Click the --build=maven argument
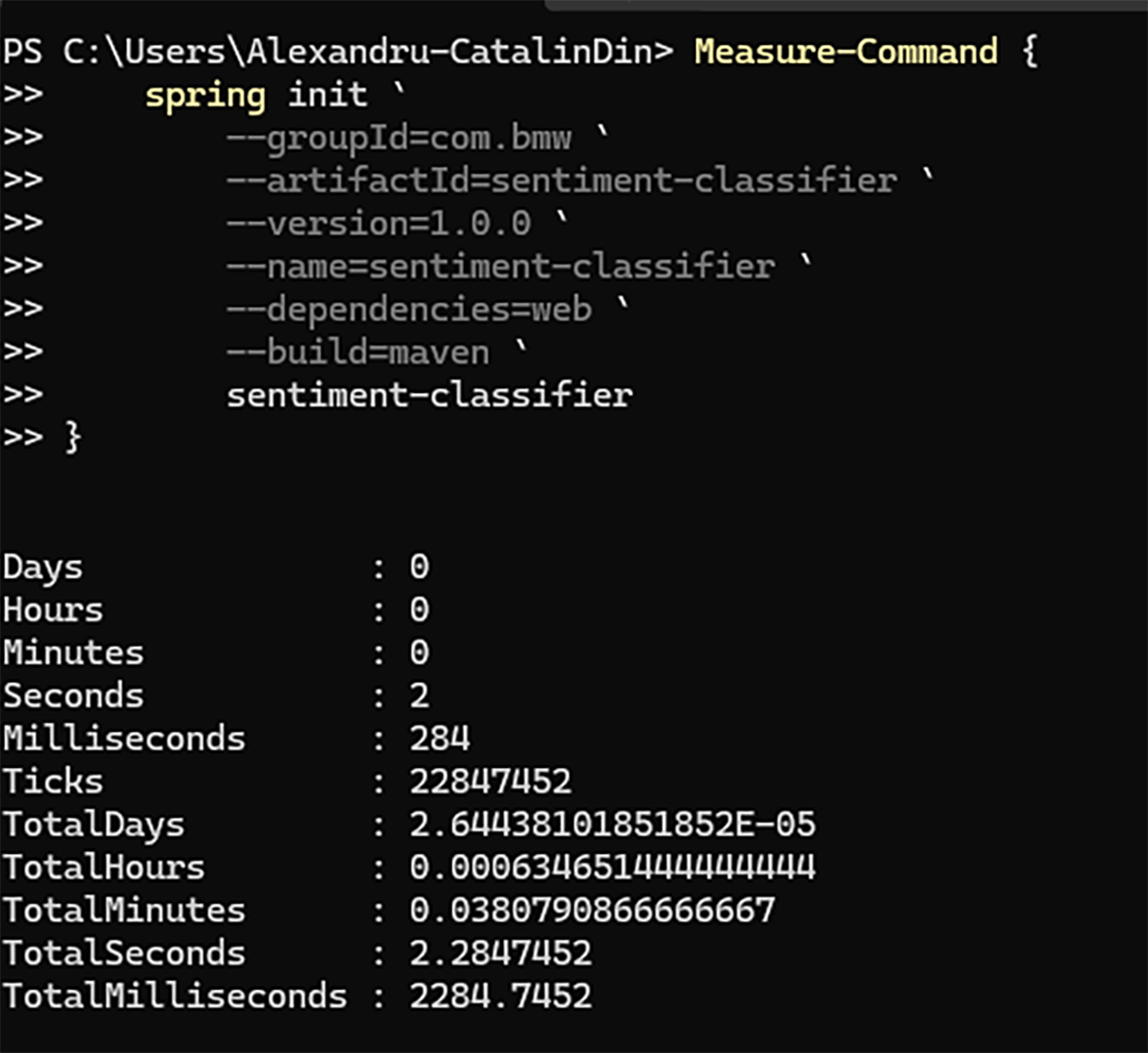1148x1053 pixels. (358, 352)
